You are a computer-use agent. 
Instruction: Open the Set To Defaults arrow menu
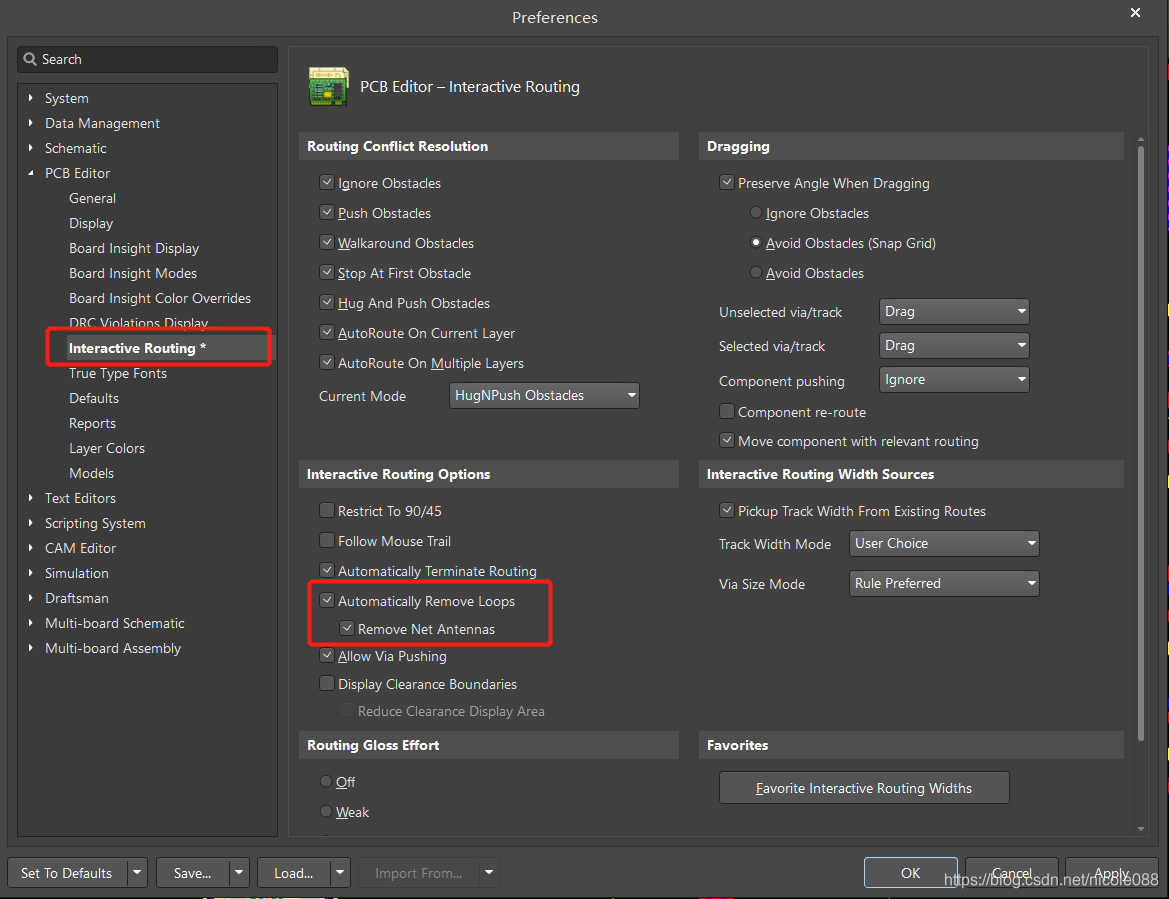138,873
